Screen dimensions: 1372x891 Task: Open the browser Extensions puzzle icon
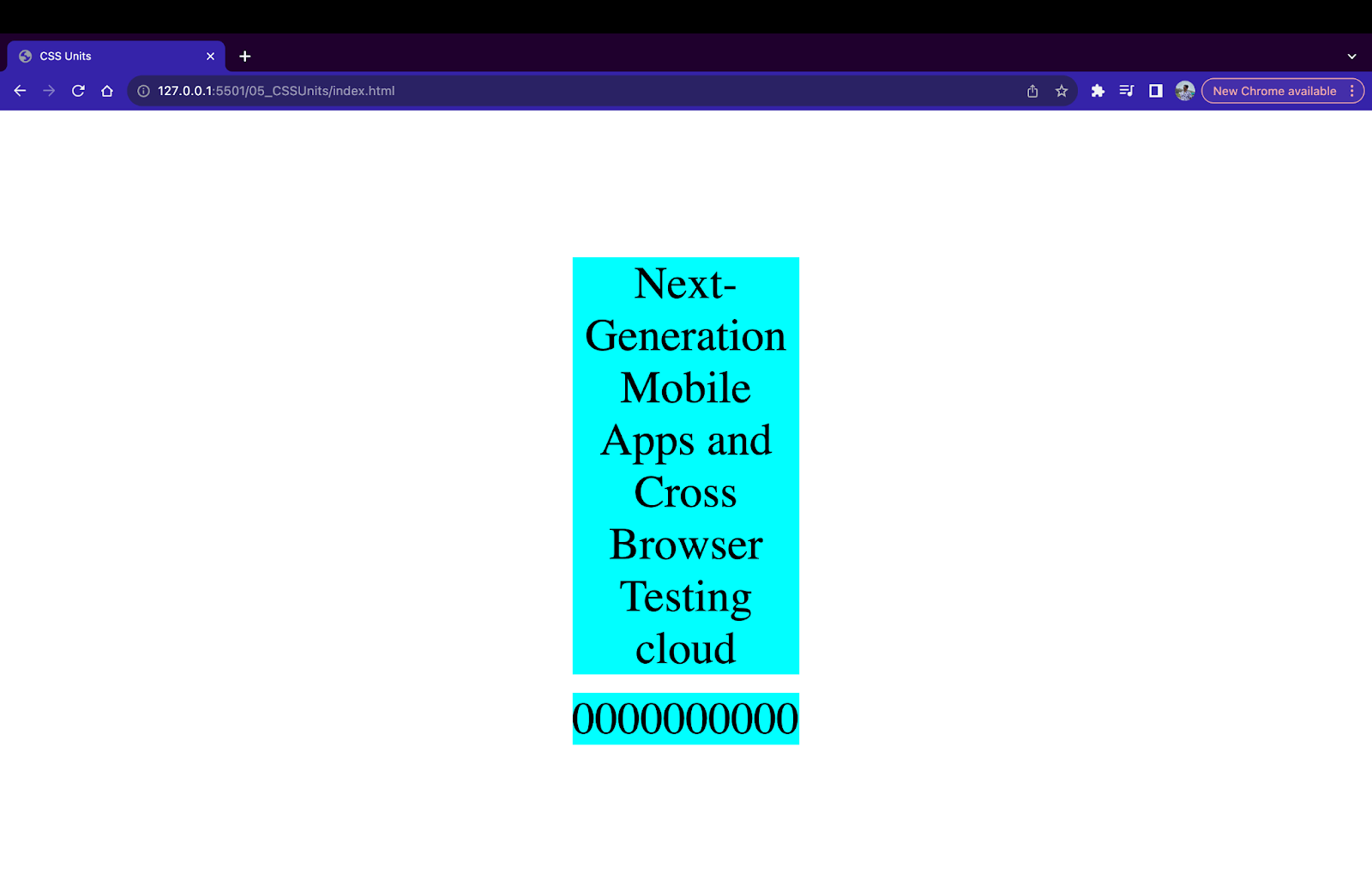pos(1098,90)
